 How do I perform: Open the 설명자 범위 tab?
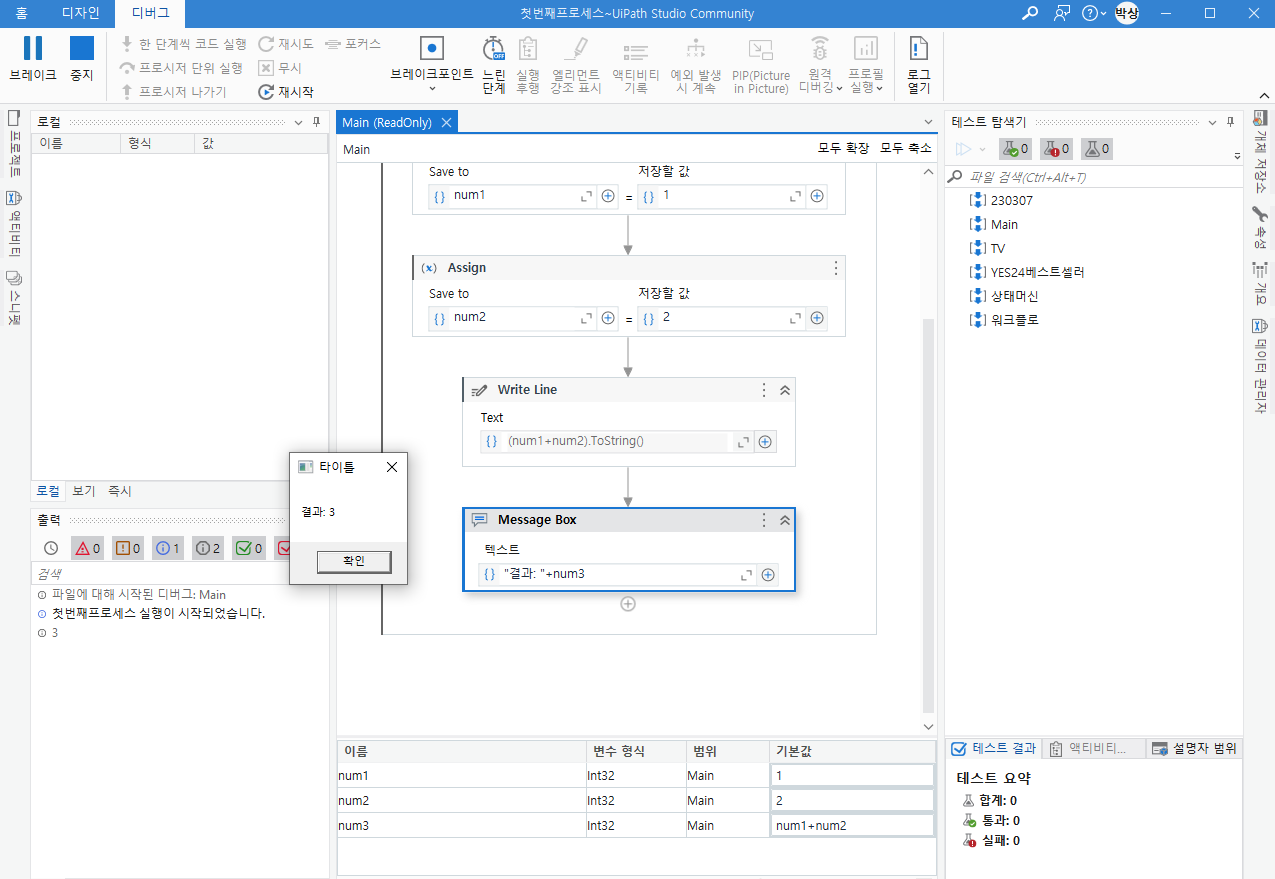[1194, 748]
